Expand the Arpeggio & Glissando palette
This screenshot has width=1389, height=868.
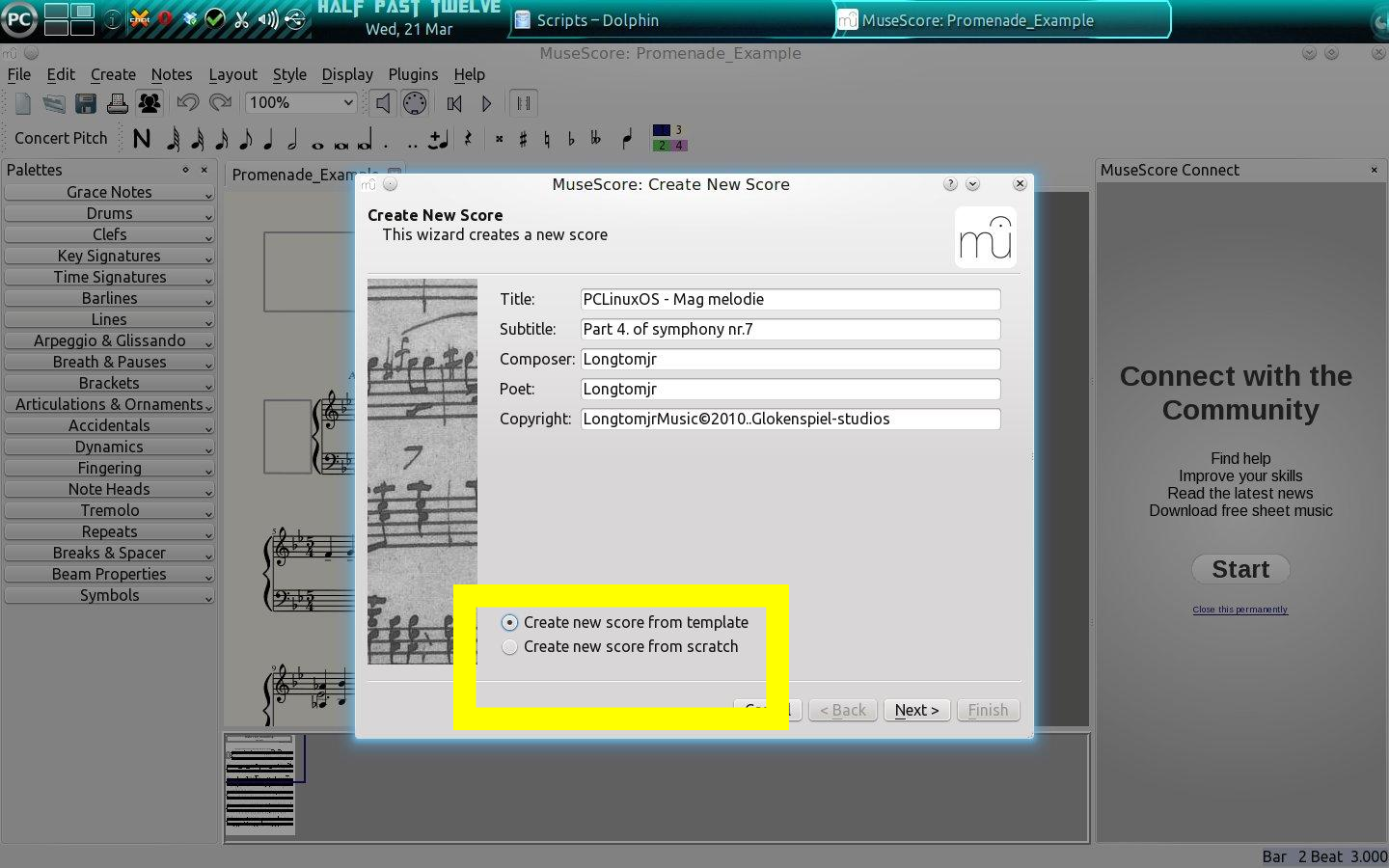[x=109, y=340]
